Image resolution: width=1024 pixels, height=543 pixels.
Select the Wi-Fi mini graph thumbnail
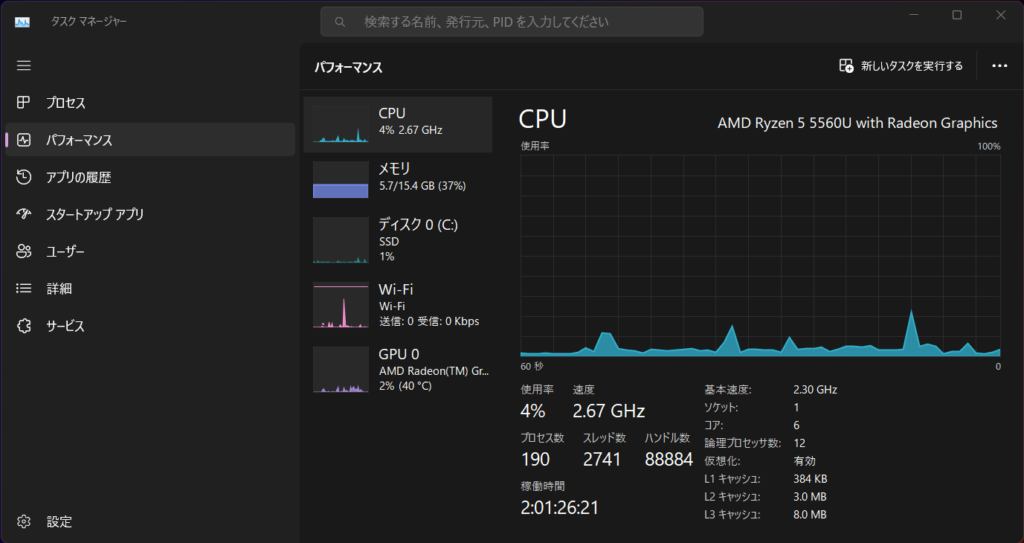(x=340, y=304)
